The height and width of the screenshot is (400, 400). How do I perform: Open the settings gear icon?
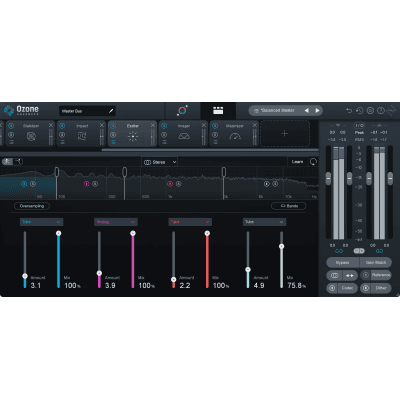click(x=370, y=110)
